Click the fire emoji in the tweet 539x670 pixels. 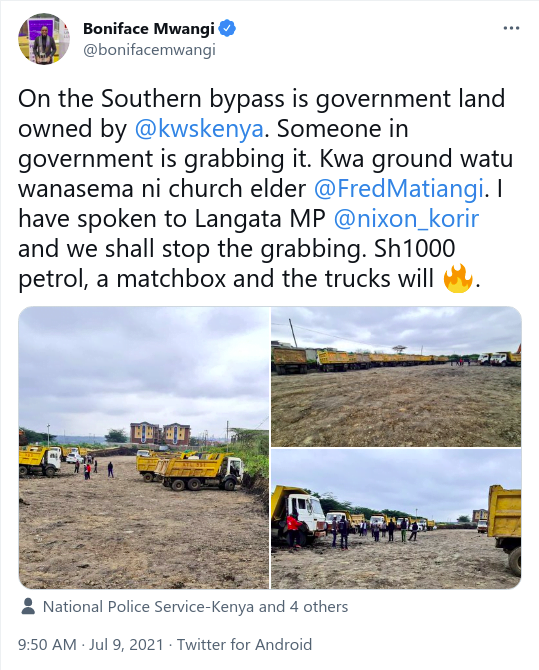tap(458, 278)
